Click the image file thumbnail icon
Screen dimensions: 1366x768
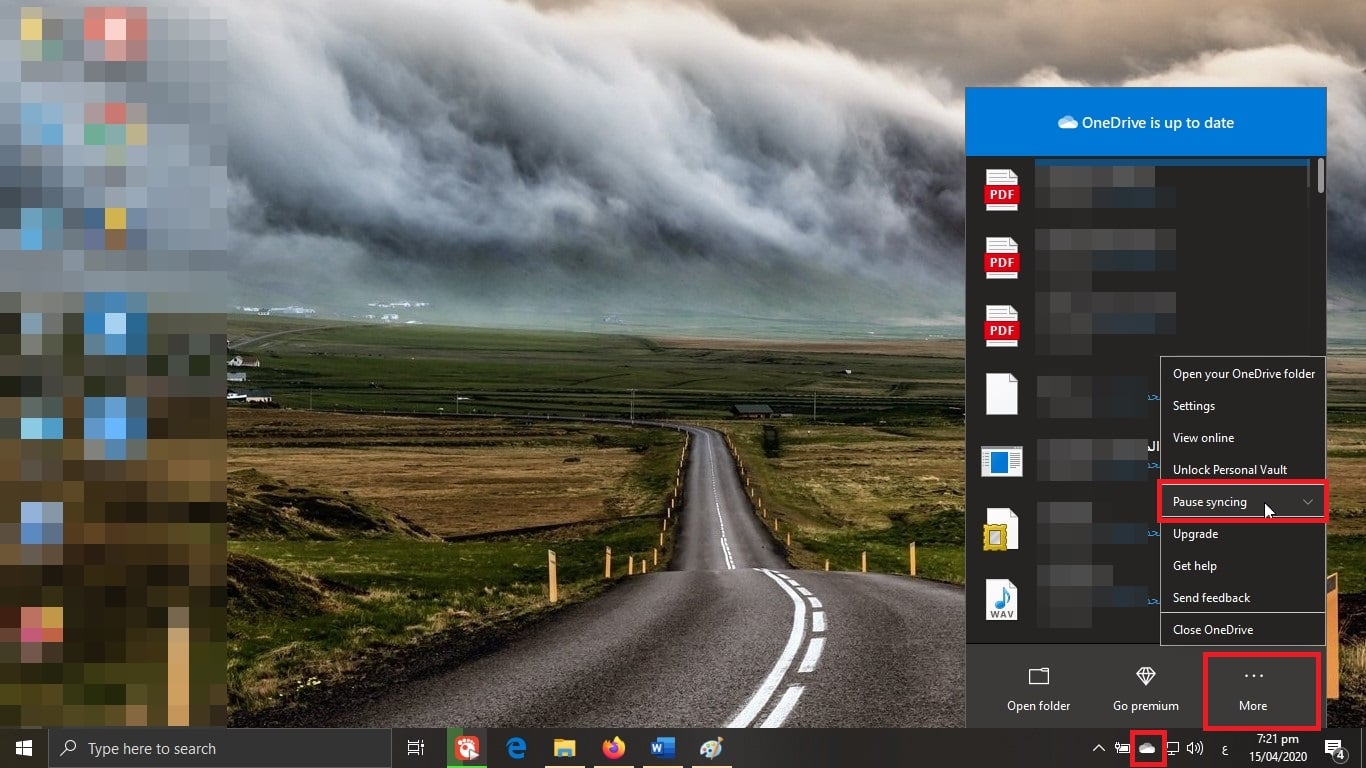point(1001,461)
